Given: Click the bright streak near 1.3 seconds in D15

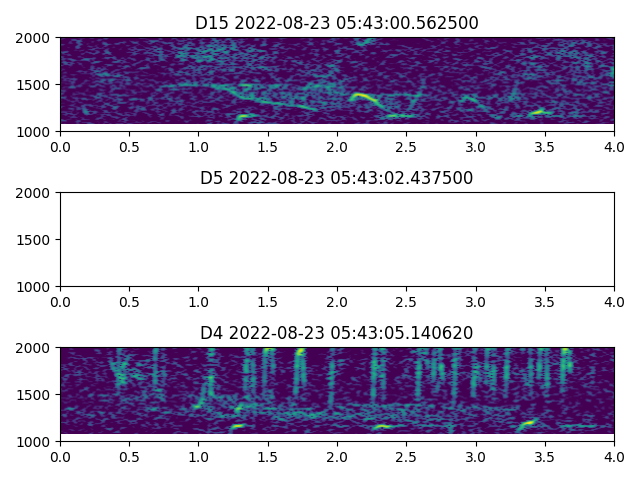Looking at the screenshot, I should pos(243,116).
